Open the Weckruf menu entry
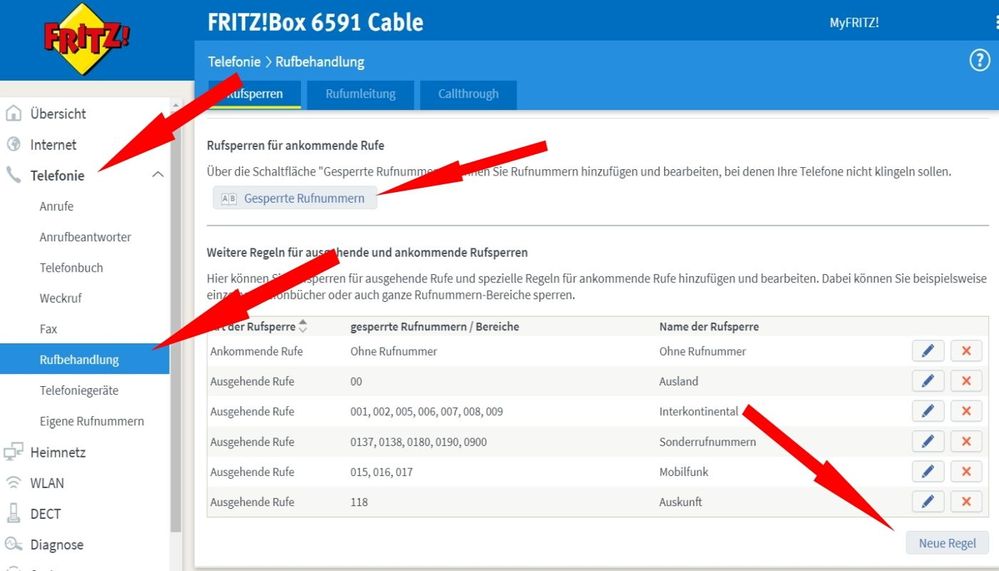999x571 pixels. pos(61,298)
